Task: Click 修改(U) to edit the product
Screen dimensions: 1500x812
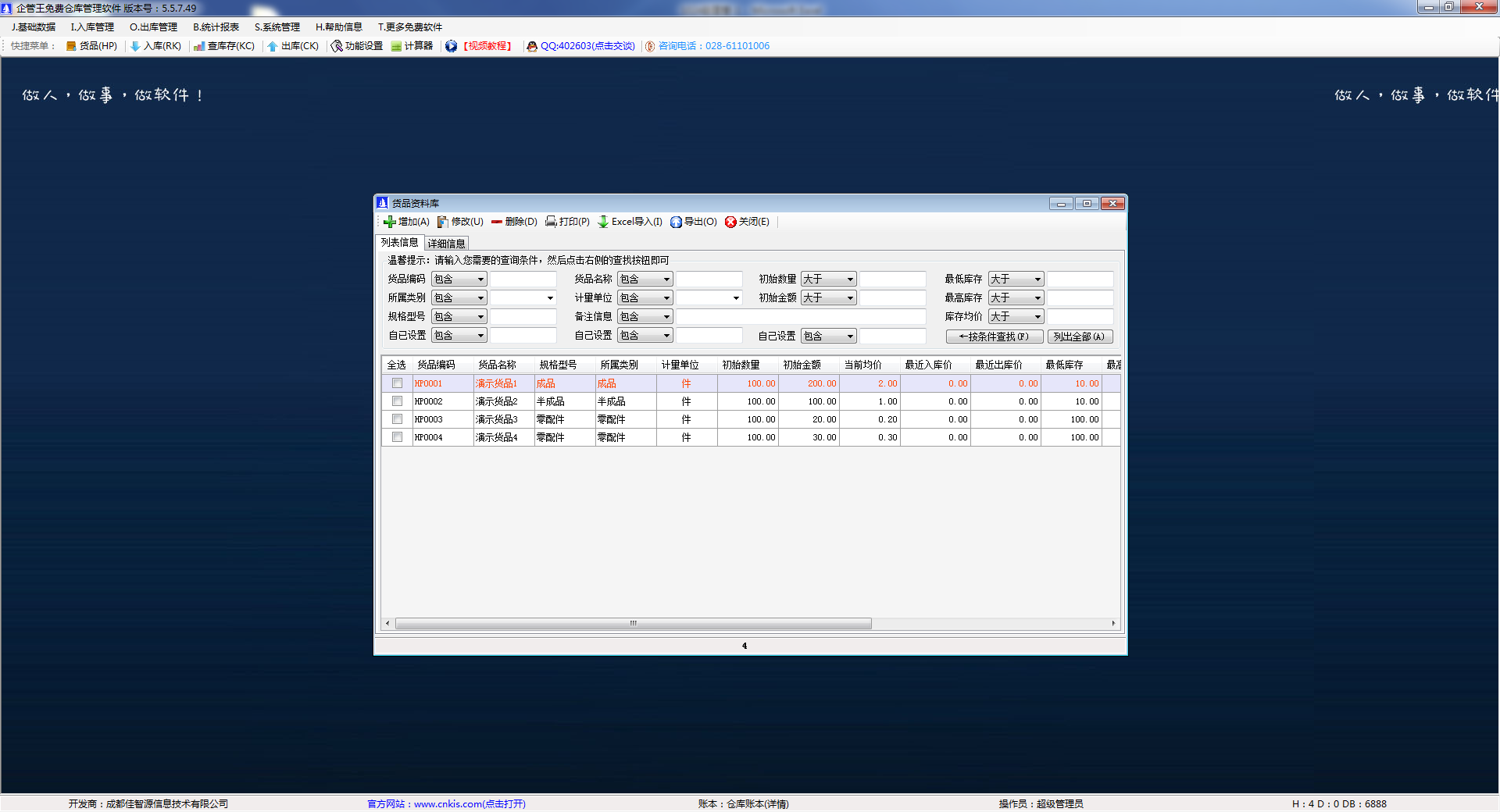Action: pos(460,222)
